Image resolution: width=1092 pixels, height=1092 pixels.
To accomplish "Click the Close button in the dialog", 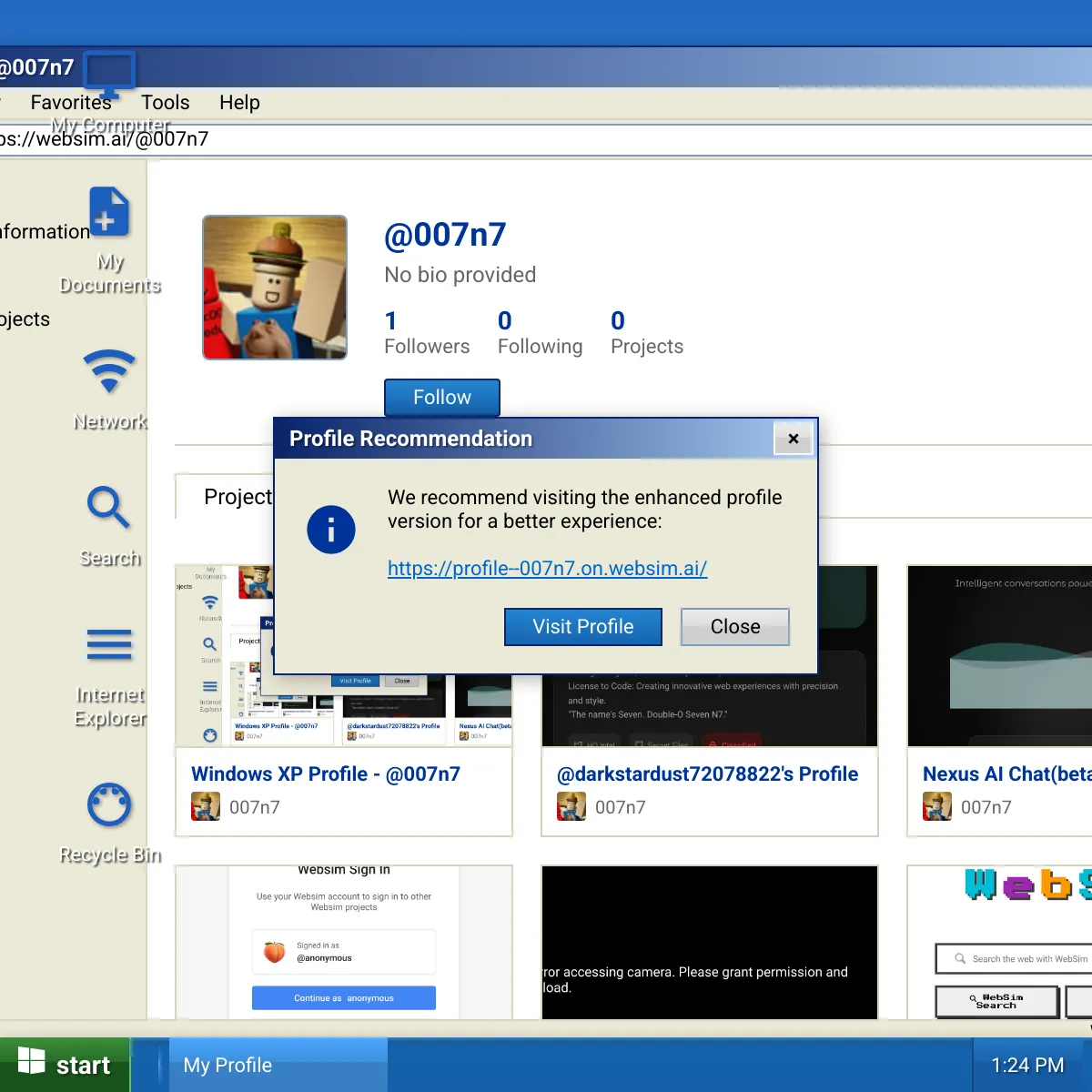I will pos(735,627).
